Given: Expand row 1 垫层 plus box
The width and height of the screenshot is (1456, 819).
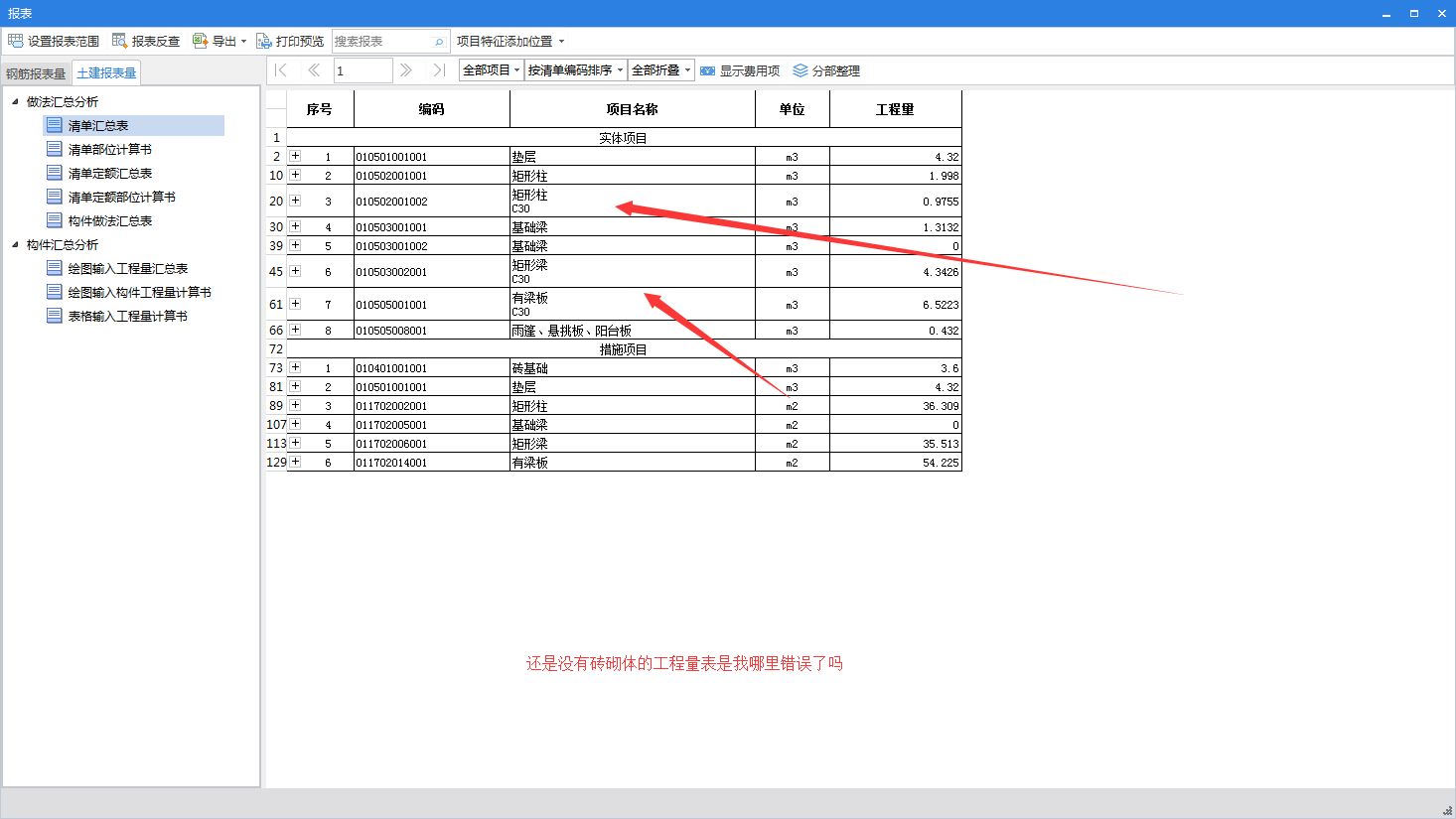Looking at the screenshot, I should point(295,156).
